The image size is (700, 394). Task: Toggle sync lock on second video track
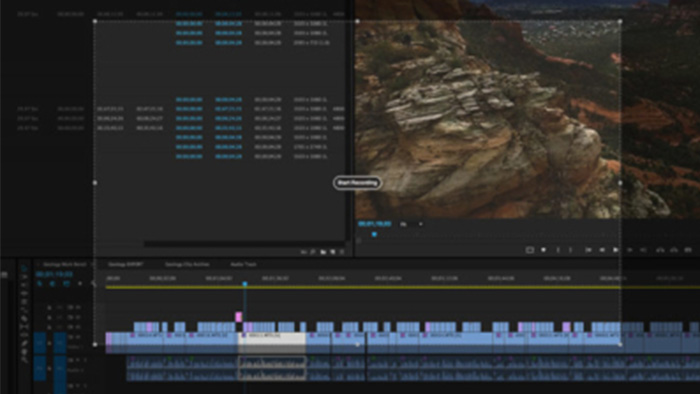70,317
